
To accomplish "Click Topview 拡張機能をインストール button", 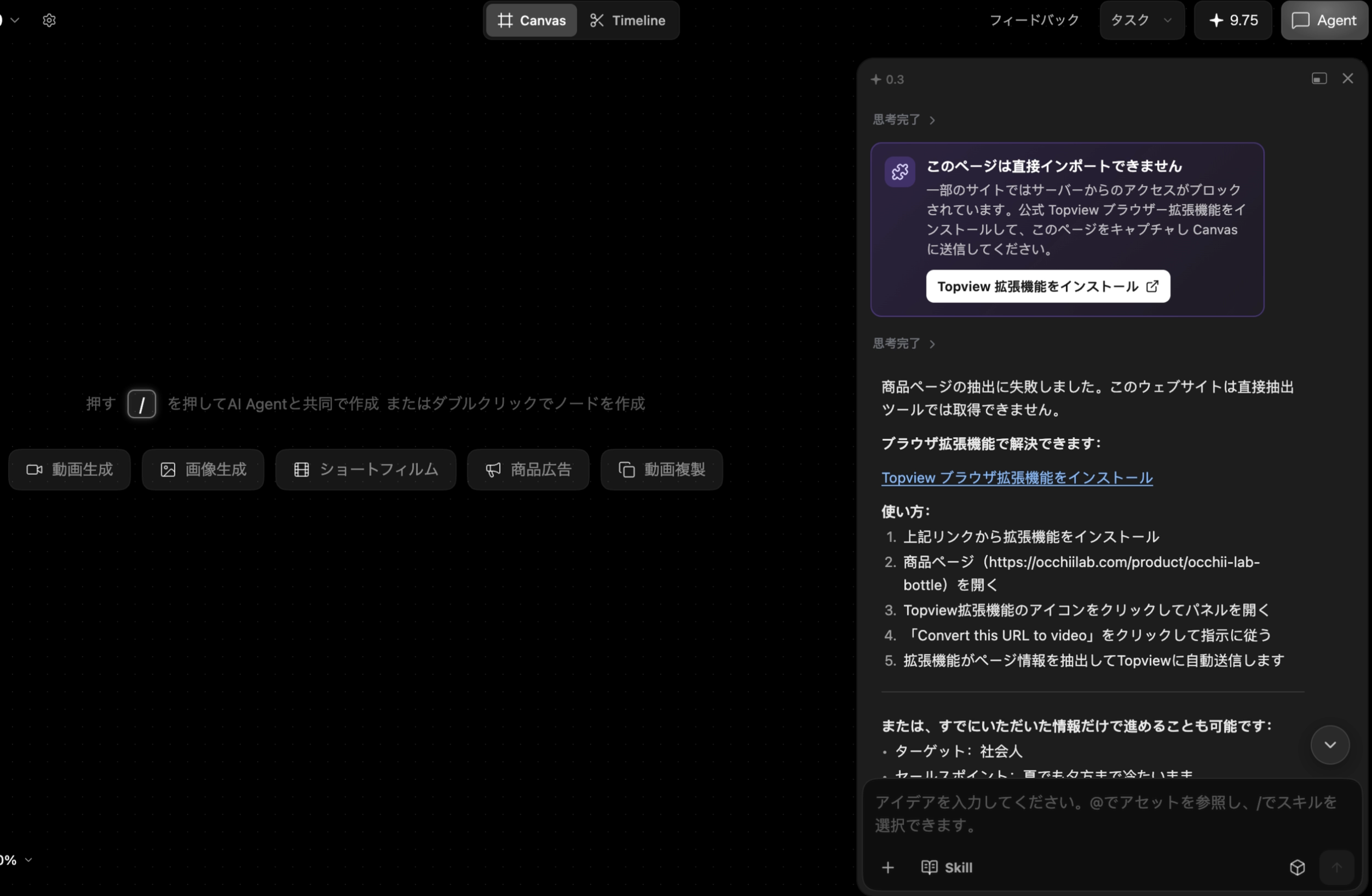I will click(1048, 286).
